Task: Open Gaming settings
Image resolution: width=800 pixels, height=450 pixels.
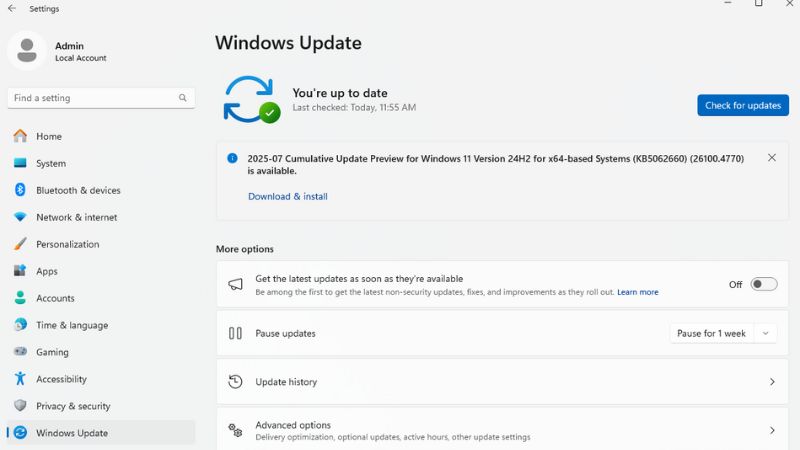Action: 101,352
